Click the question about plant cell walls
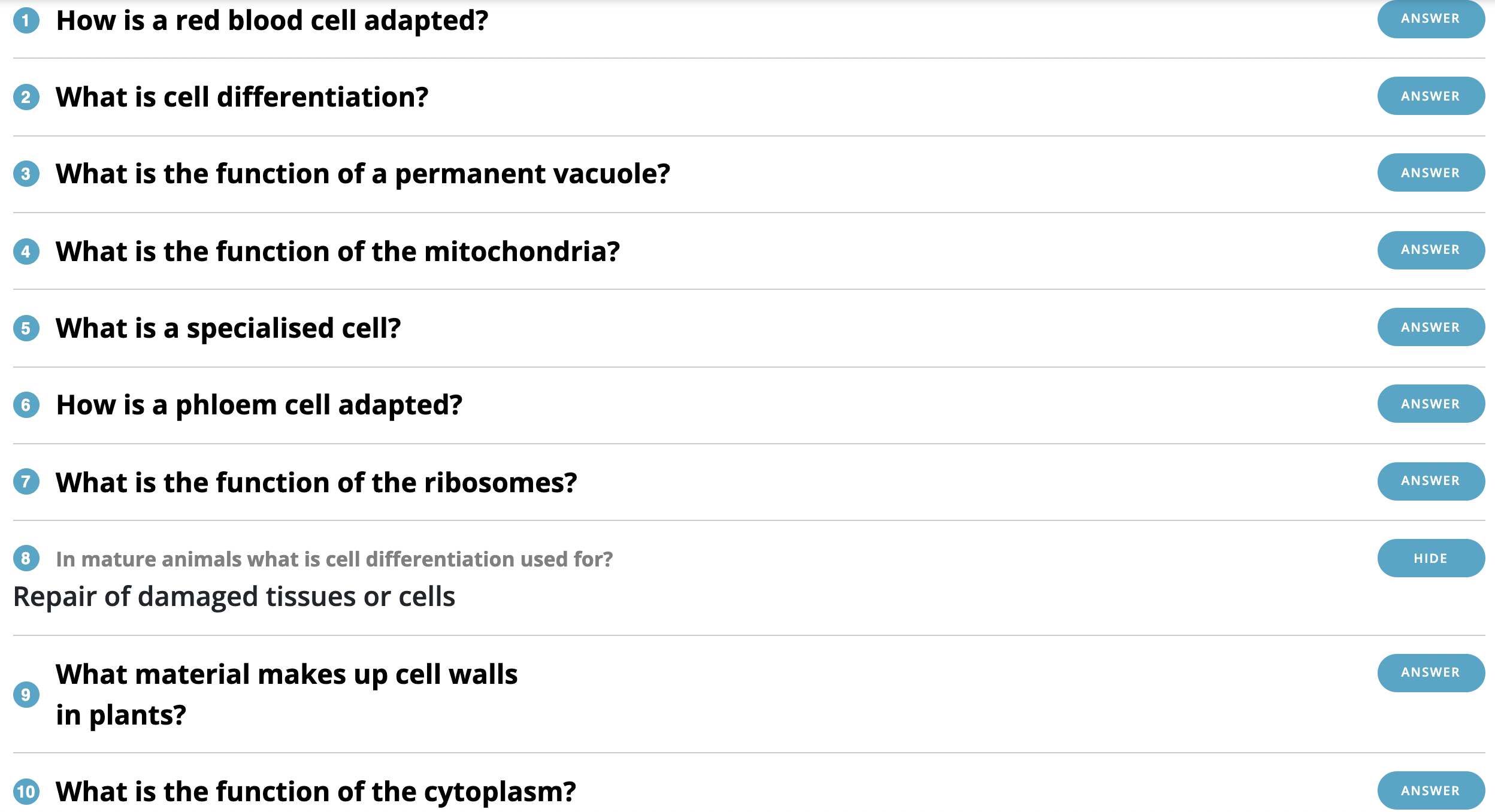This screenshot has height=812, width=1495. [286, 695]
